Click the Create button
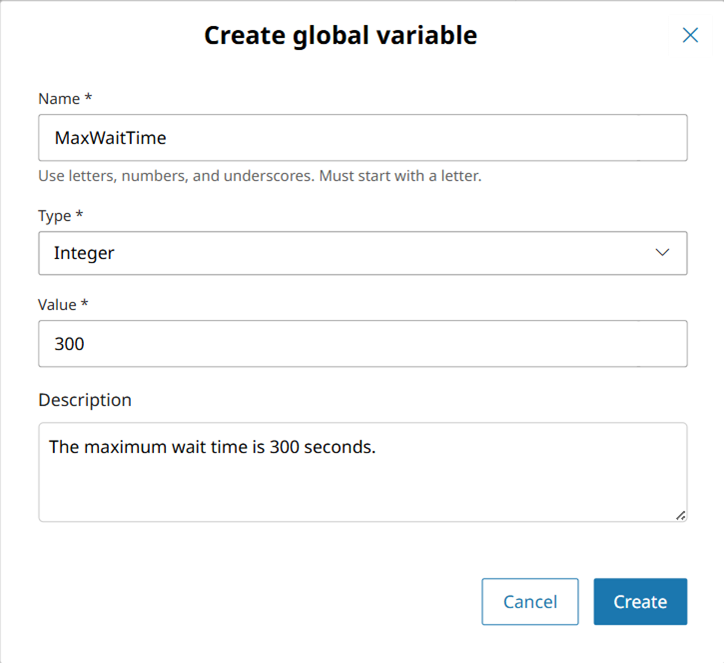Viewport: 724px width, 663px height. tap(640, 602)
